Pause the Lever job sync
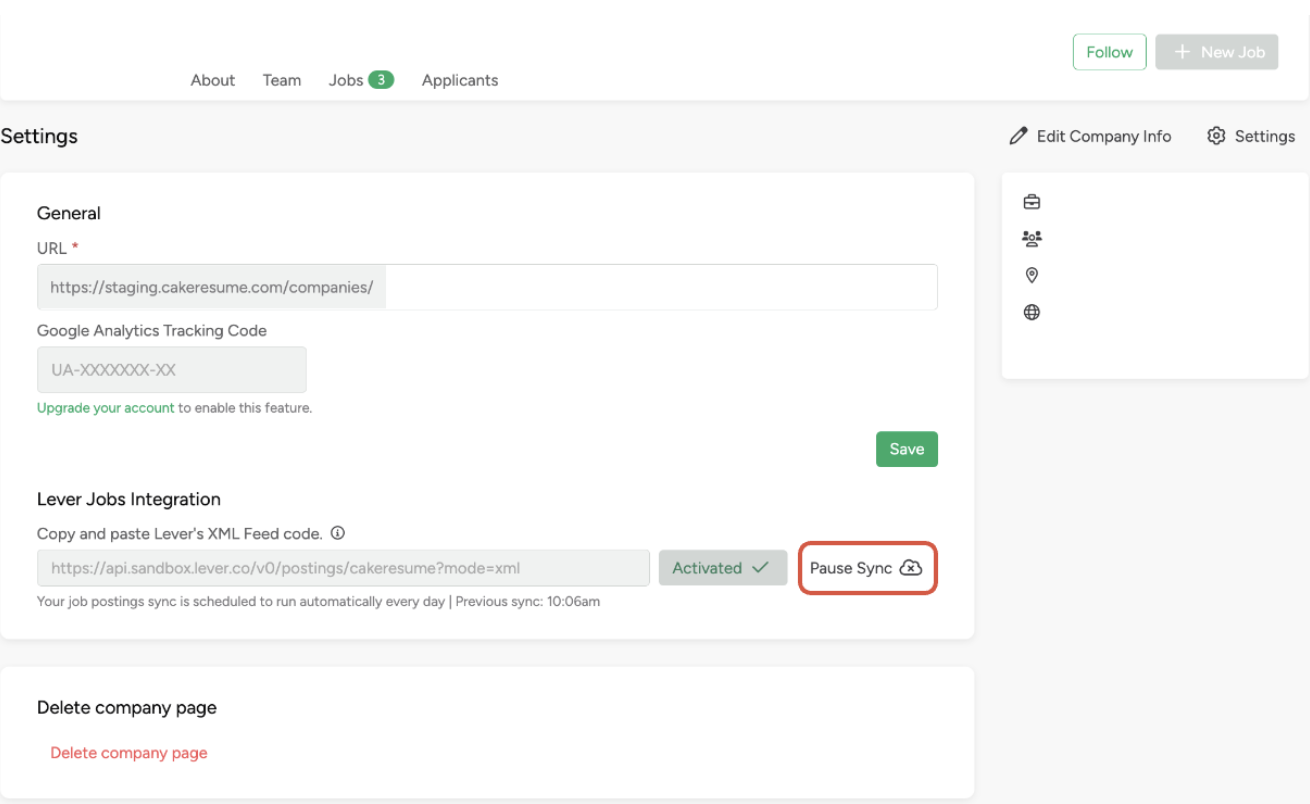This screenshot has height=804, width=1310. (867, 568)
